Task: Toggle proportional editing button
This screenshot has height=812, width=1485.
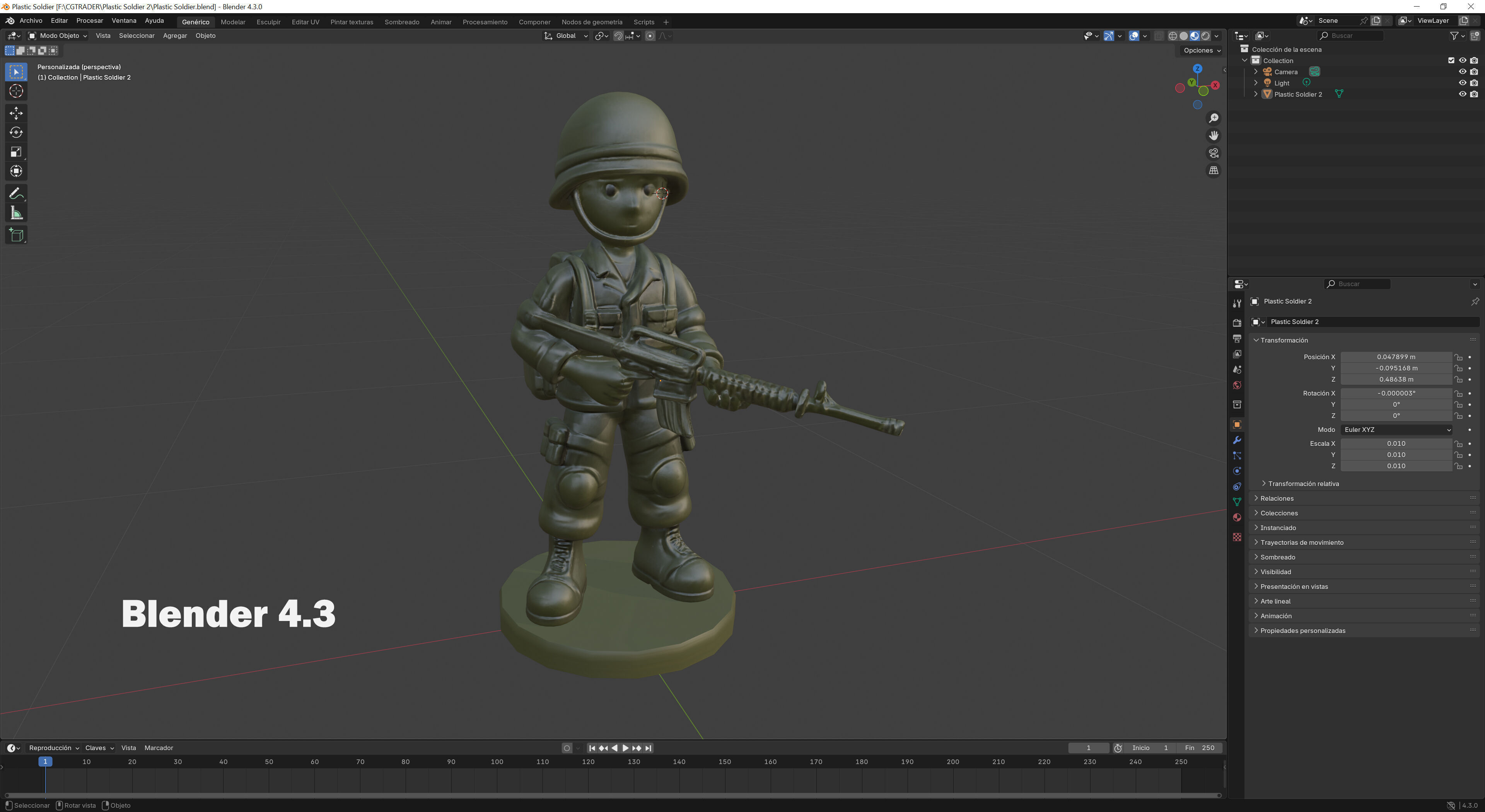Action: pos(650,36)
